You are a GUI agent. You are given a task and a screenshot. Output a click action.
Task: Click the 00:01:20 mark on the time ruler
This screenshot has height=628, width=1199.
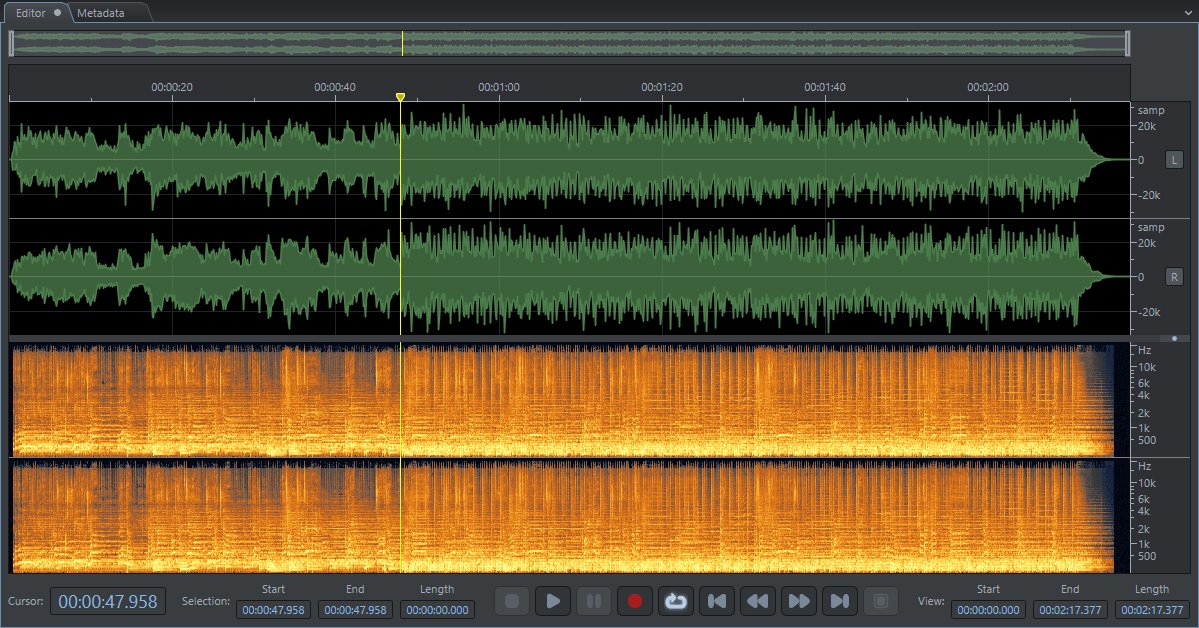tap(662, 87)
